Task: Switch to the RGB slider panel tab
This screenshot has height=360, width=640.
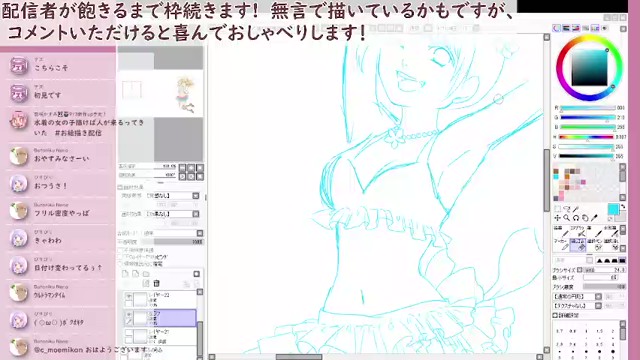Action: click(566, 28)
